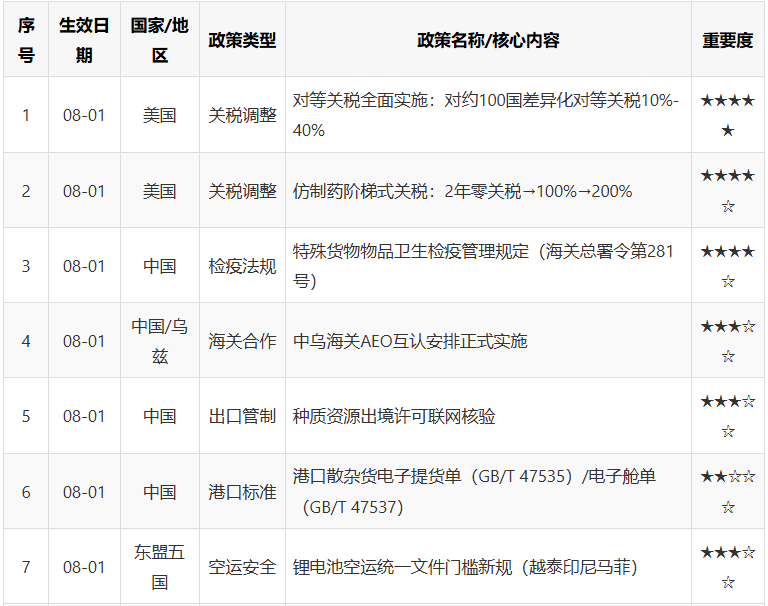Click the star rating for 海关合作 row
The width and height of the screenshot is (768, 606).
pos(728,340)
